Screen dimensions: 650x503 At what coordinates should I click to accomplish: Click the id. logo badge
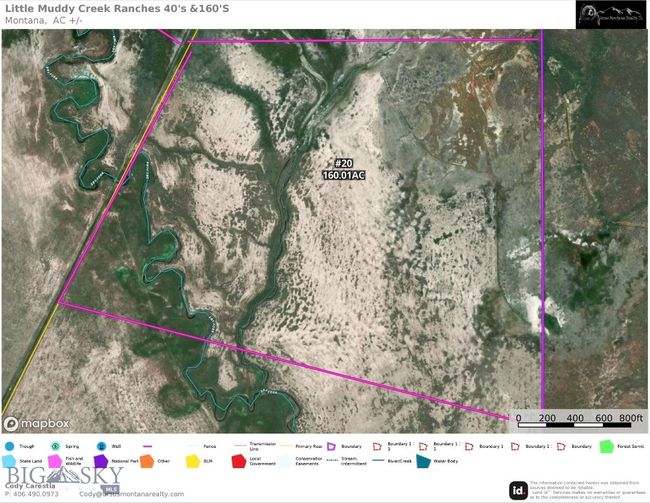pos(518,489)
